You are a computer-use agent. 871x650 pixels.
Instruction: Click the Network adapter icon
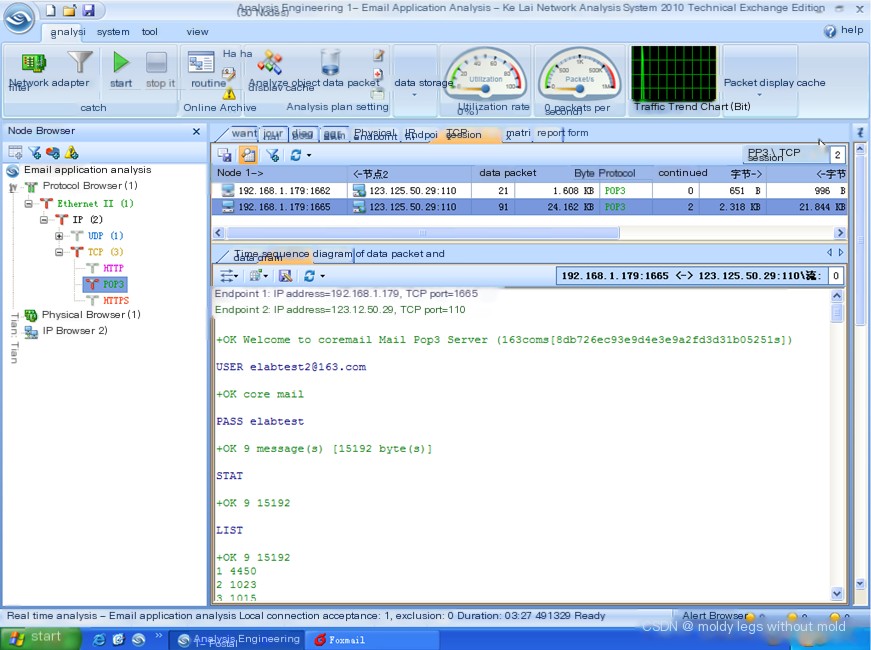coord(34,63)
